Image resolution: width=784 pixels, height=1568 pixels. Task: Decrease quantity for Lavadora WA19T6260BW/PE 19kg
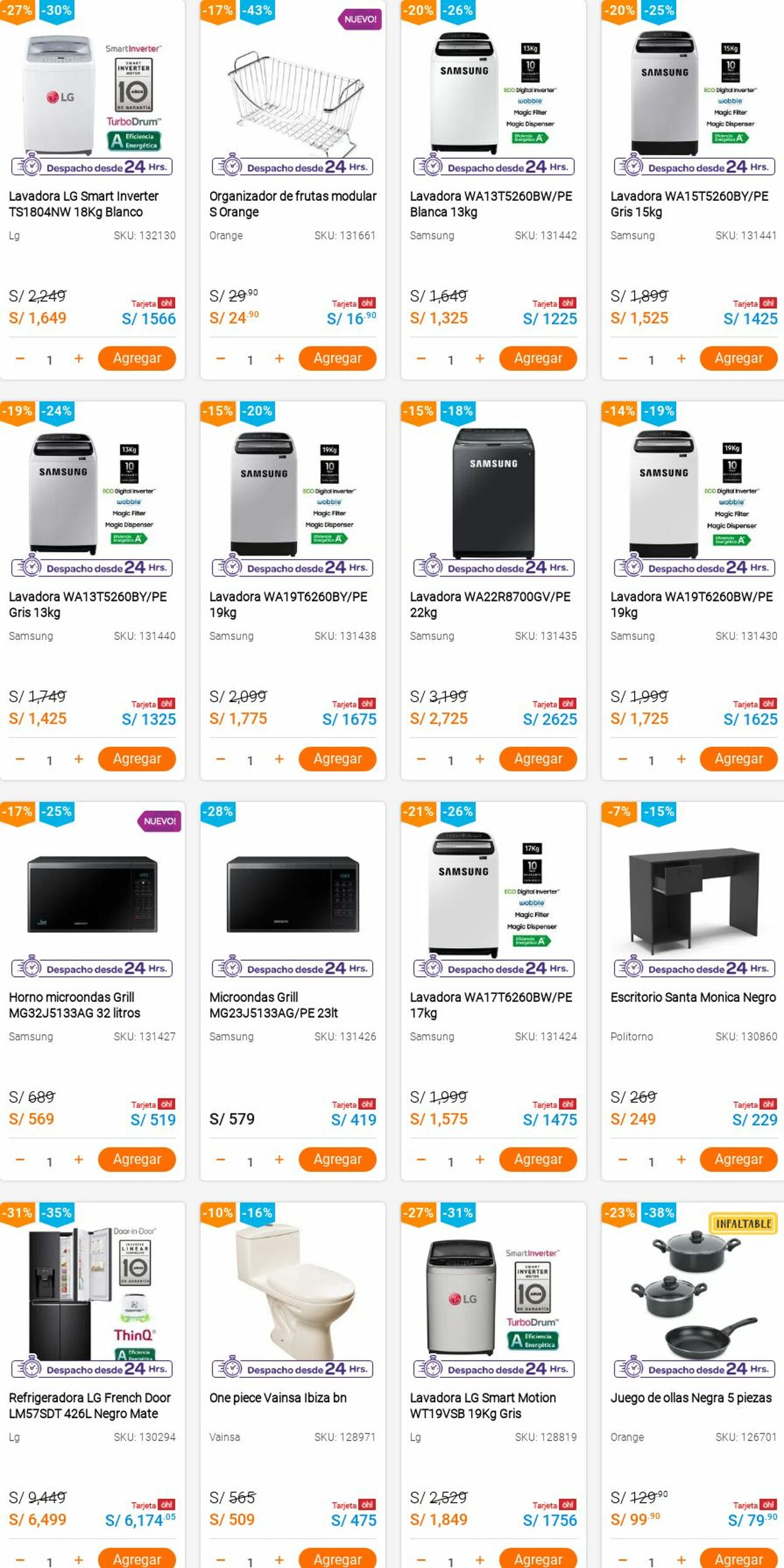point(622,759)
